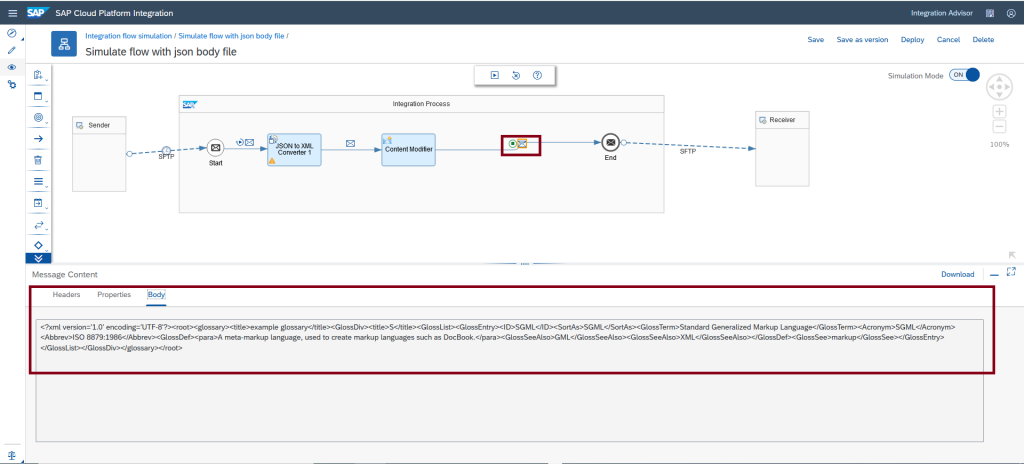1024x464 pixels.
Task: Select the Connector arrow palette tool
Action: coord(38,139)
